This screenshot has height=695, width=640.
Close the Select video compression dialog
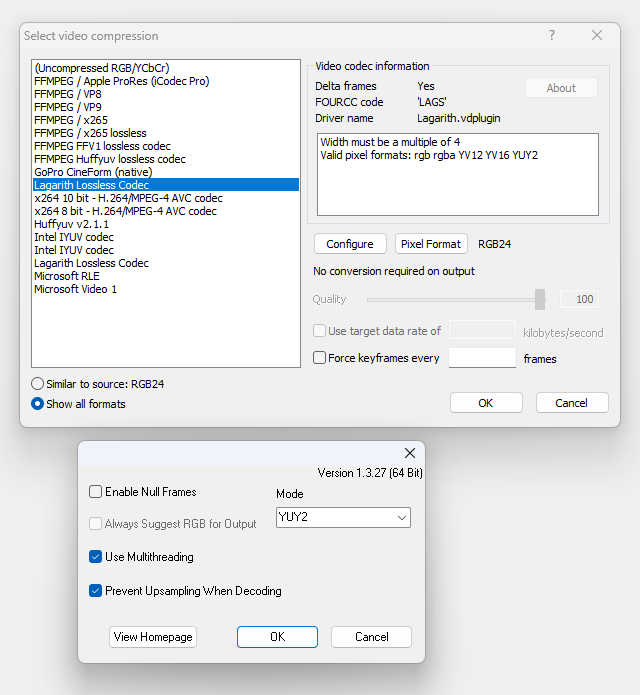597,35
